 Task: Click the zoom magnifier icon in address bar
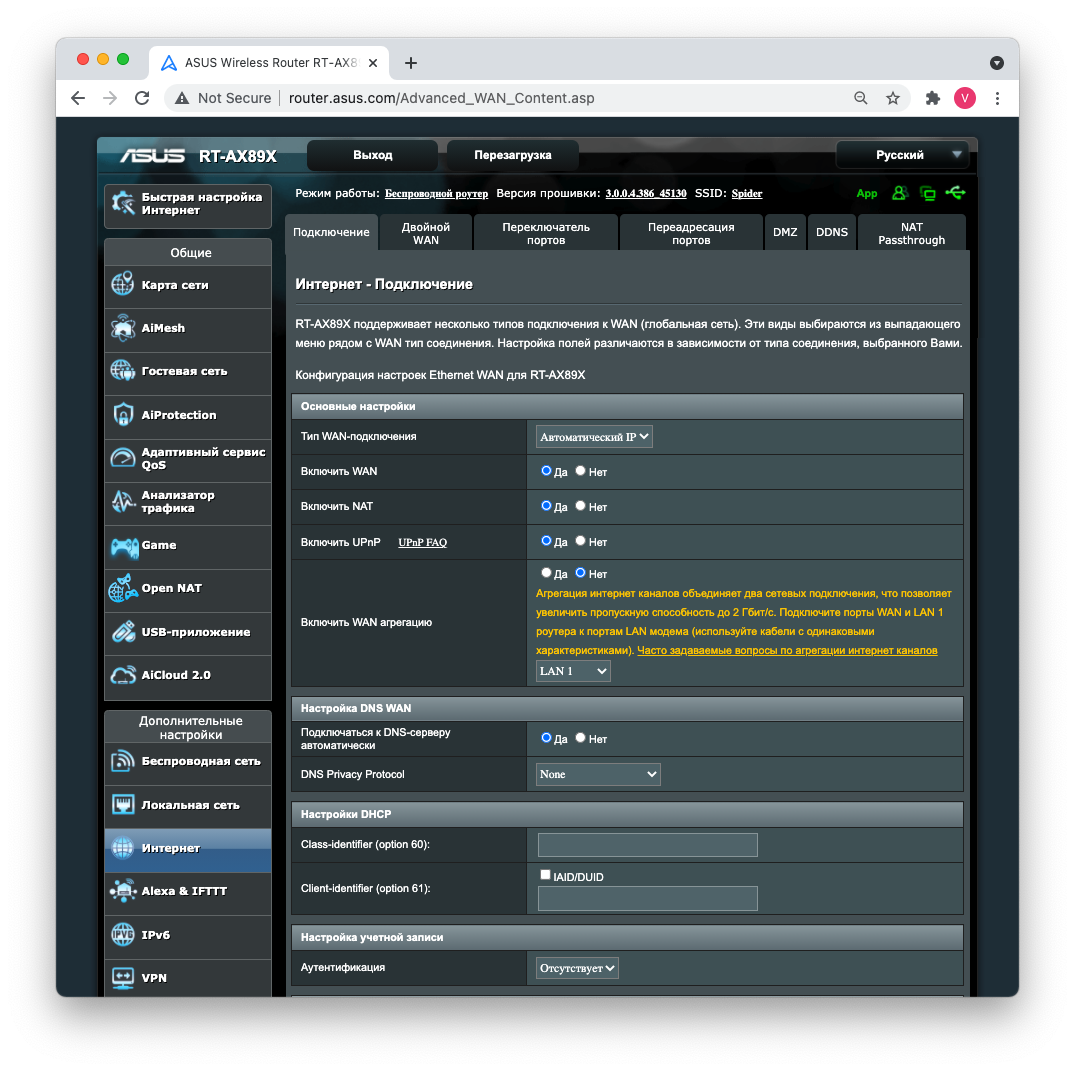click(x=860, y=98)
